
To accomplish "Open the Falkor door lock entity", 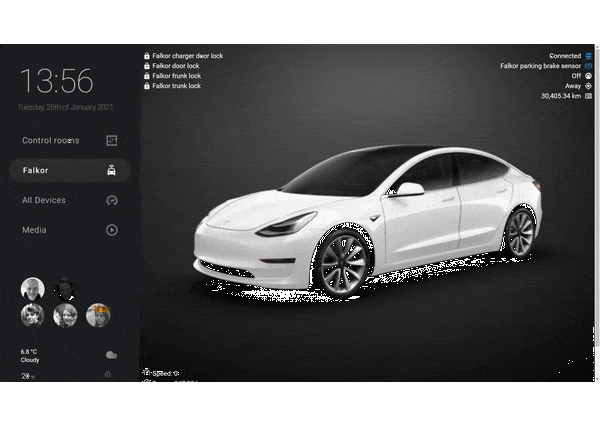I will click(x=176, y=66).
